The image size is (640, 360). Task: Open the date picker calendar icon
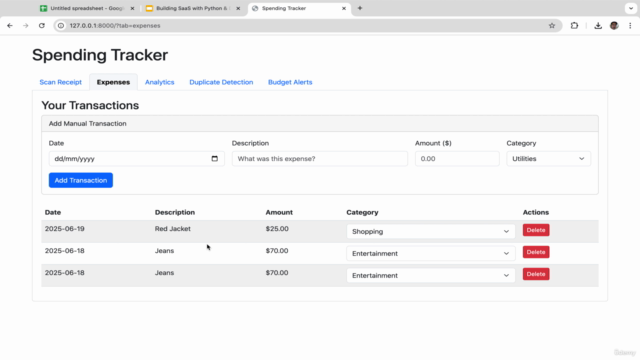pos(215,158)
